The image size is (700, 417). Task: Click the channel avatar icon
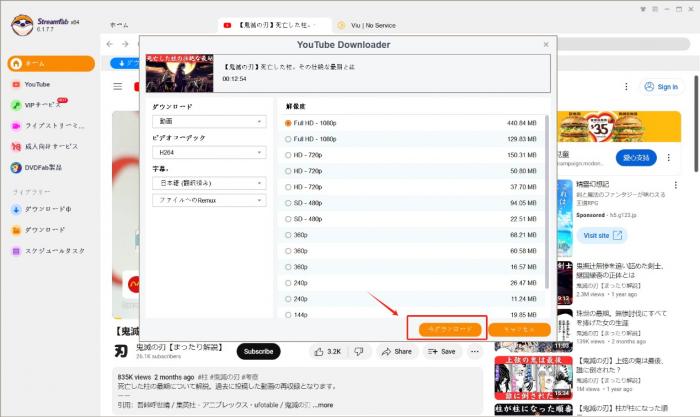121,351
